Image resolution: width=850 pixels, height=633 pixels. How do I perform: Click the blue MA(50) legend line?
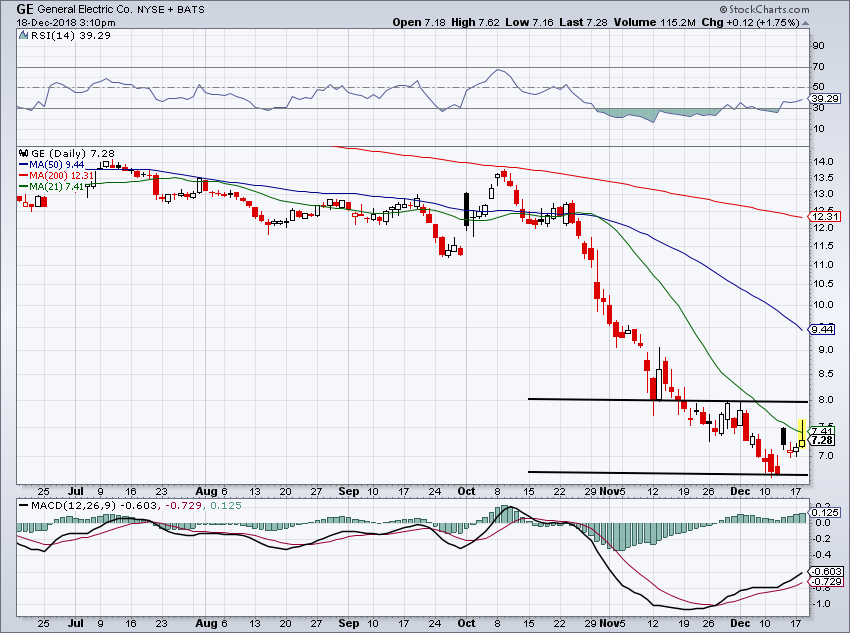(23, 165)
